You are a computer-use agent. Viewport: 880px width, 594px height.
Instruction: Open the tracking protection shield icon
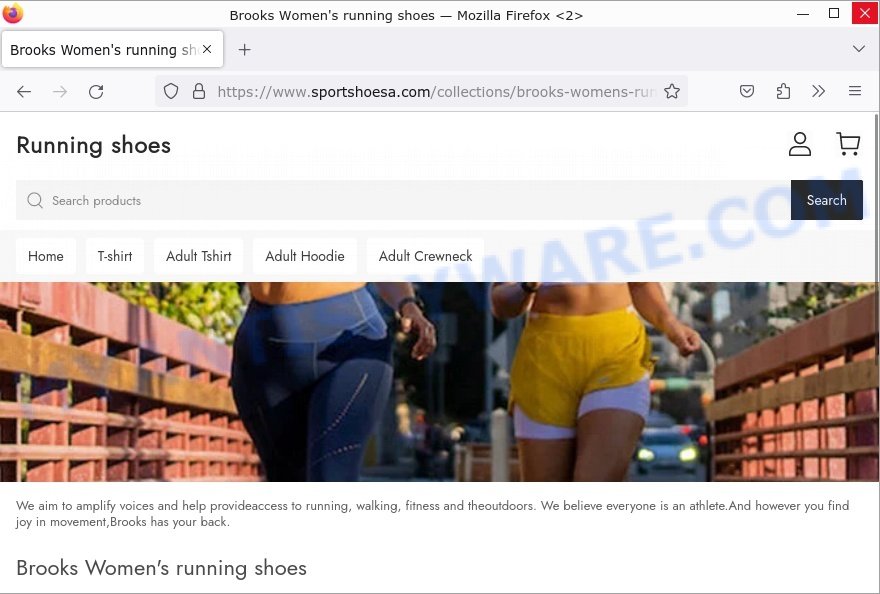pyautogui.click(x=171, y=91)
